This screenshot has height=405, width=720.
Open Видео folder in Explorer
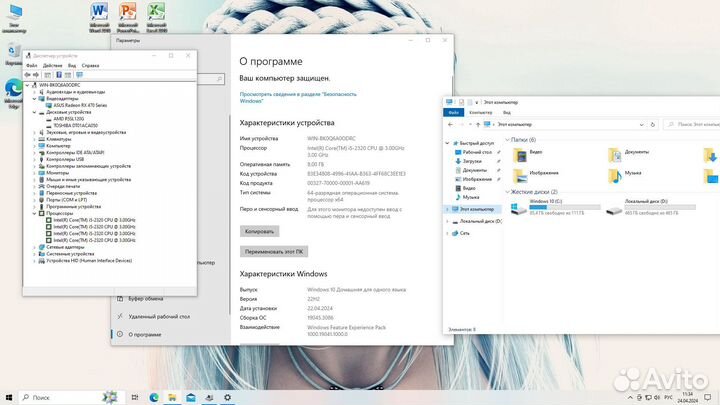point(528,155)
